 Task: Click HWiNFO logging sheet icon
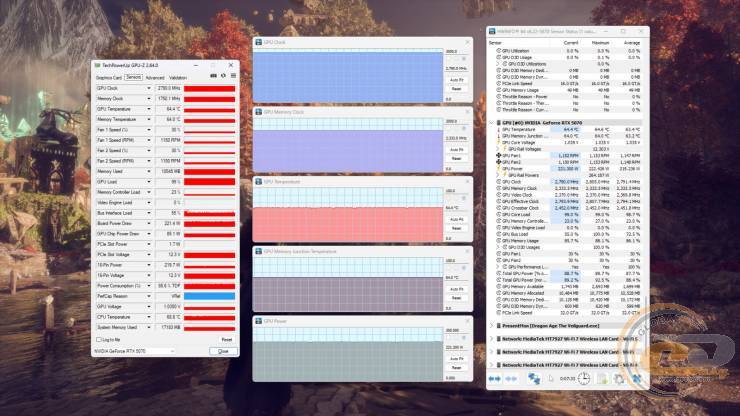tap(602, 379)
